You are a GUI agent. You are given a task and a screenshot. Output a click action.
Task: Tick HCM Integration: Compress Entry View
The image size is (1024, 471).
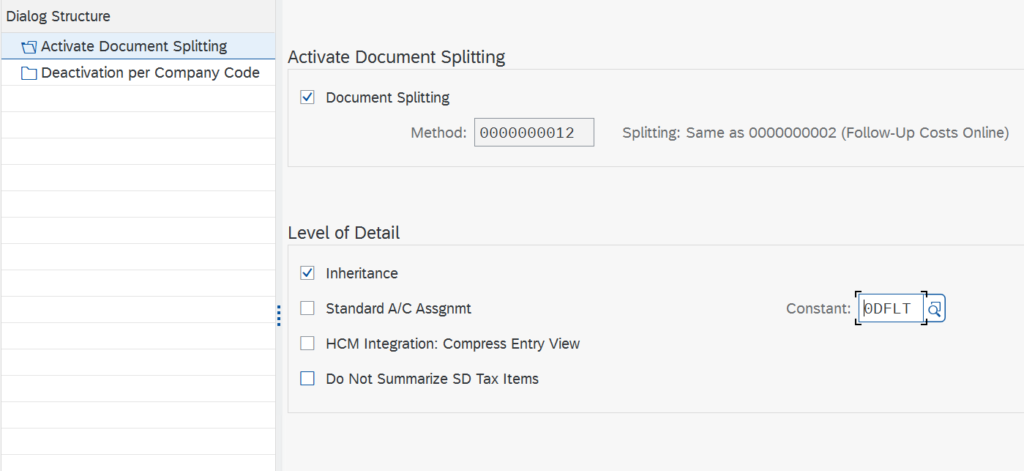[308, 343]
